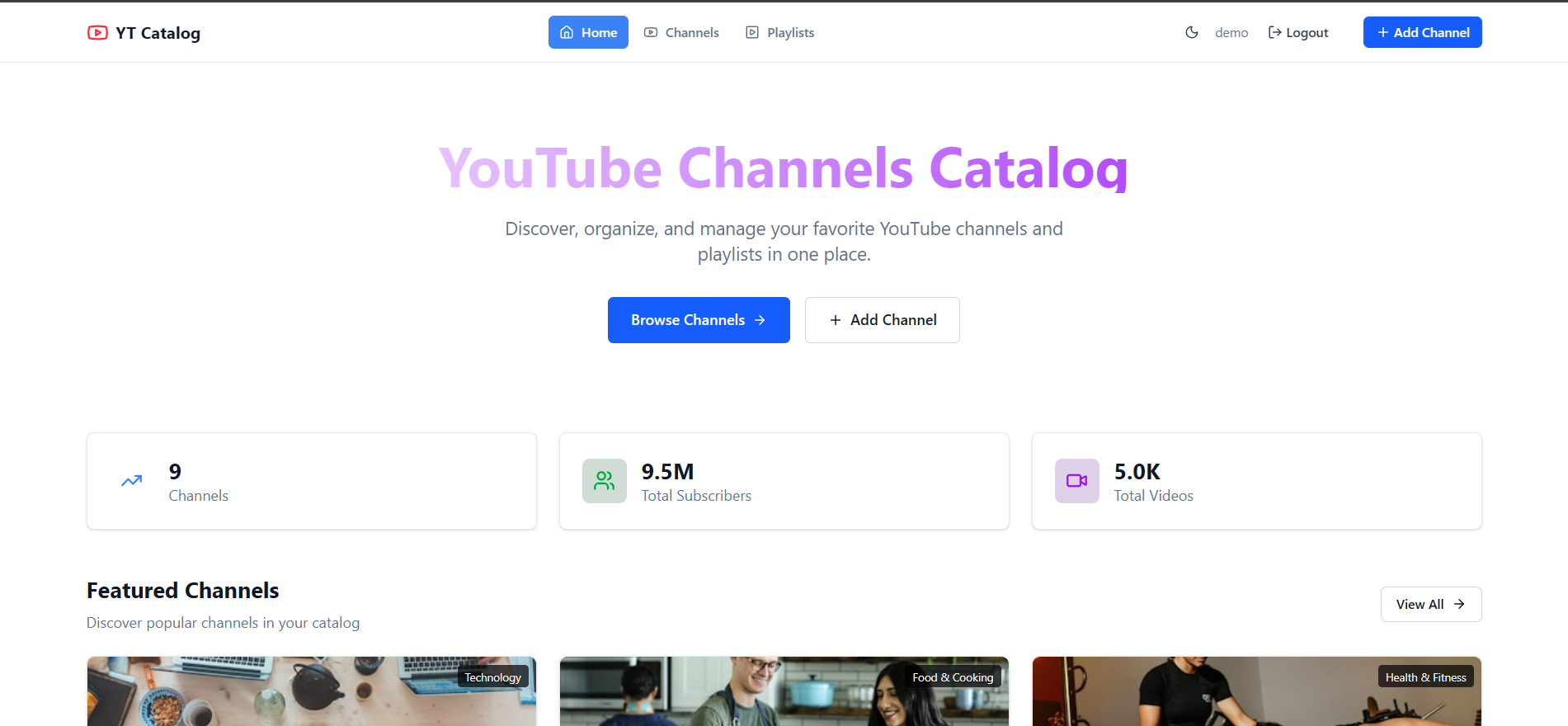The width and height of the screenshot is (1568, 726).
Task: Go to the Playlists nav tab
Action: click(x=779, y=33)
